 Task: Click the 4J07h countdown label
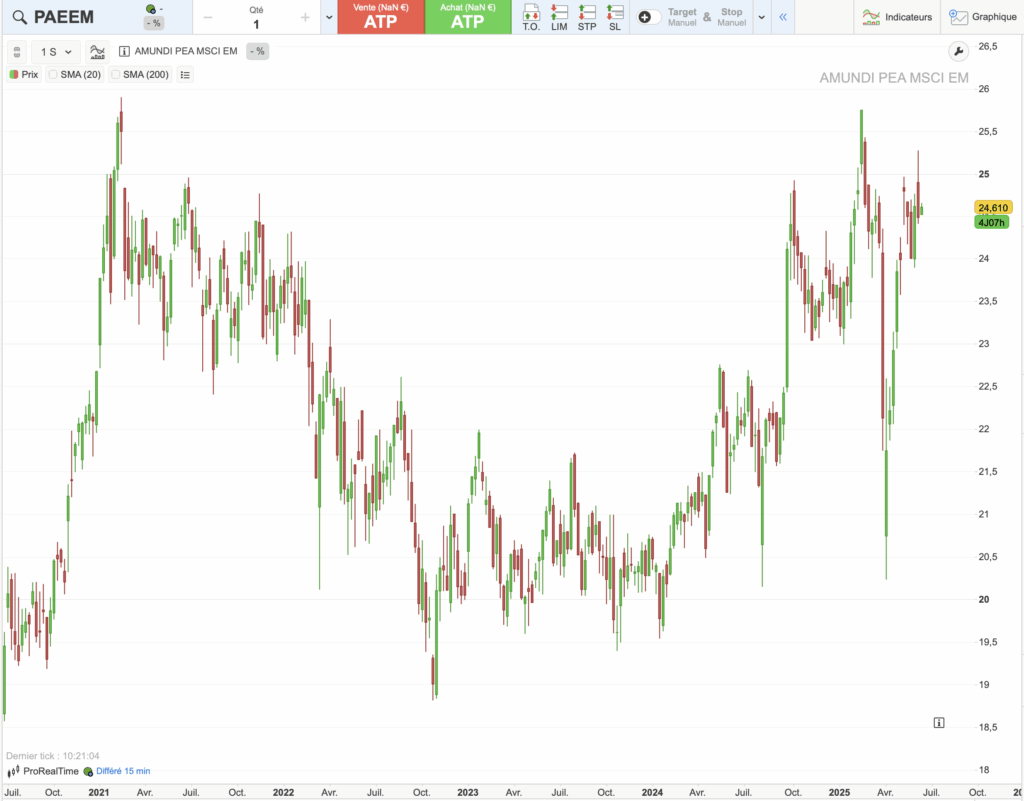pos(991,223)
